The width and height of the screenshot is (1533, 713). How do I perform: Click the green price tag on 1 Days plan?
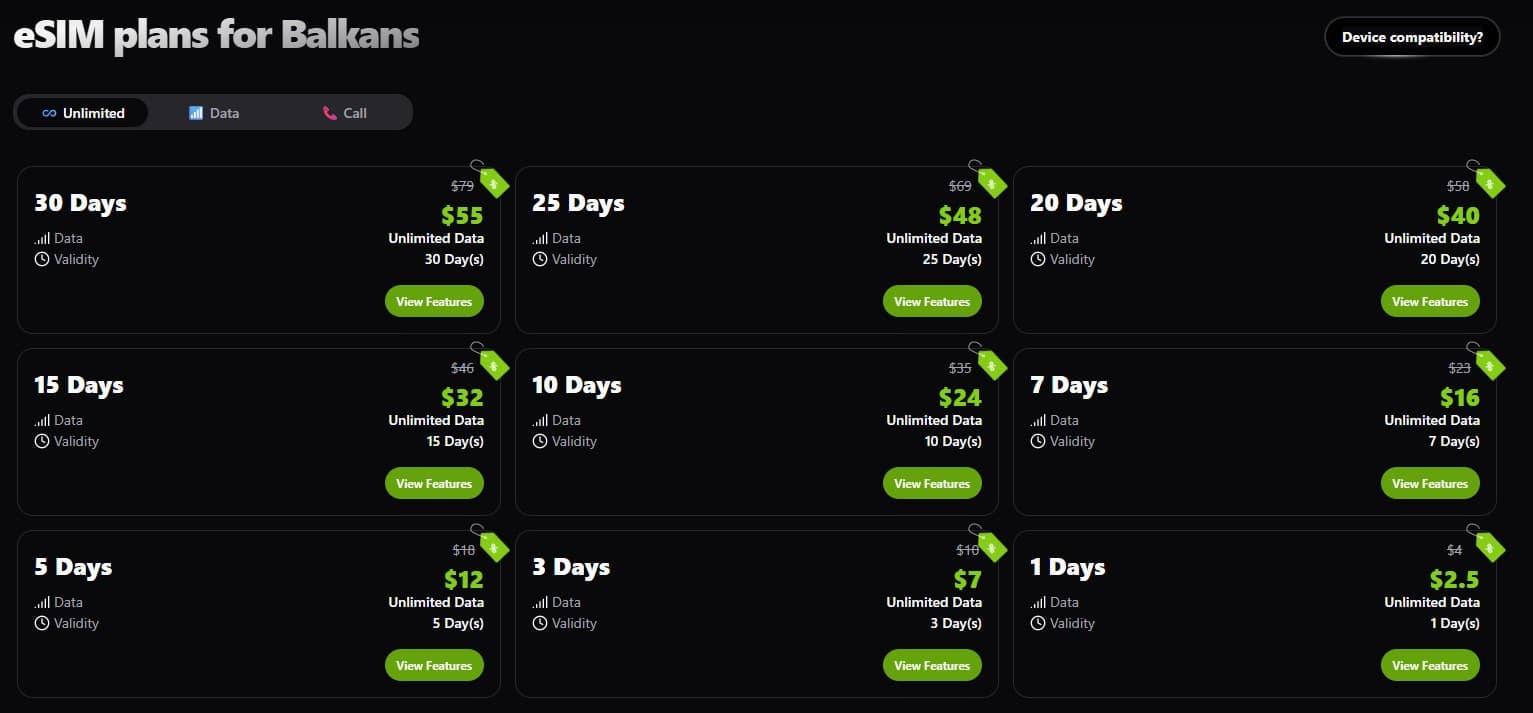coord(1489,545)
